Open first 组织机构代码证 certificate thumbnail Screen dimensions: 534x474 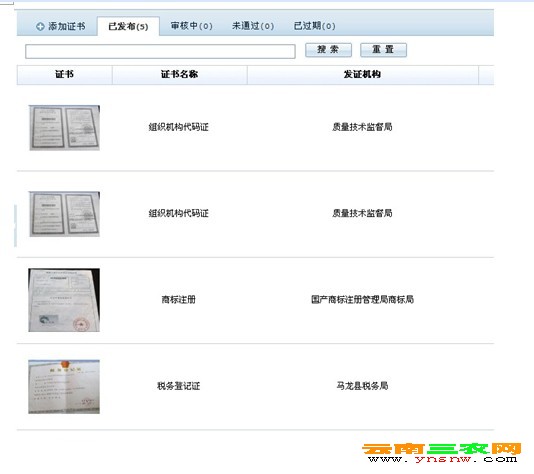click(64, 127)
